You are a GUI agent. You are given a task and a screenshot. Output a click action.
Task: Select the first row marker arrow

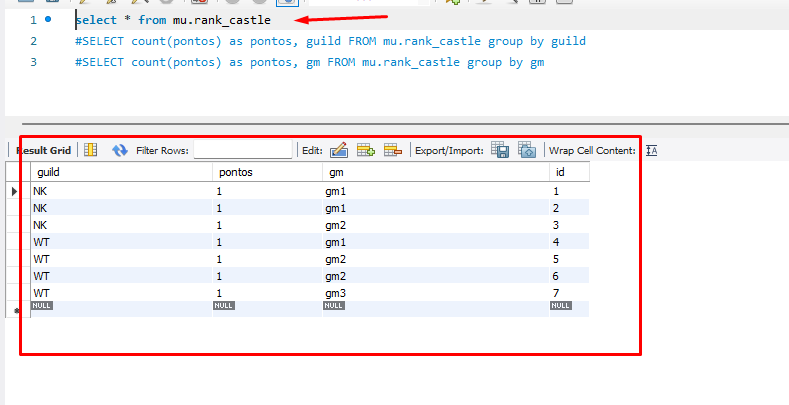tap(14, 190)
